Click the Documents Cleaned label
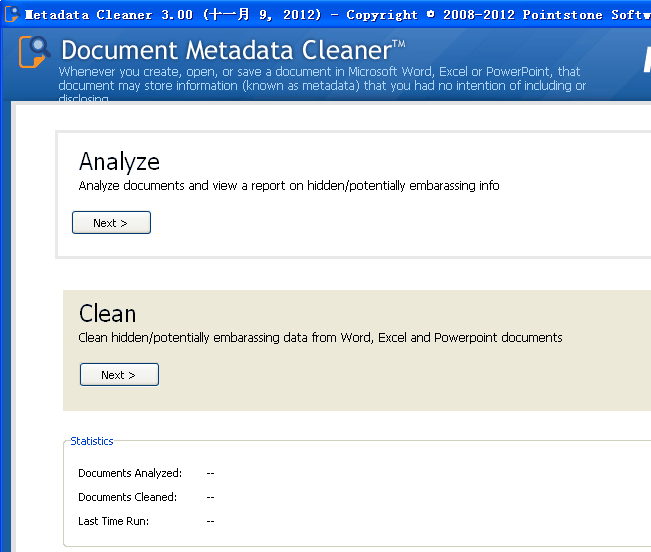Image resolution: width=651 pixels, height=552 pixels. [127, 497]
